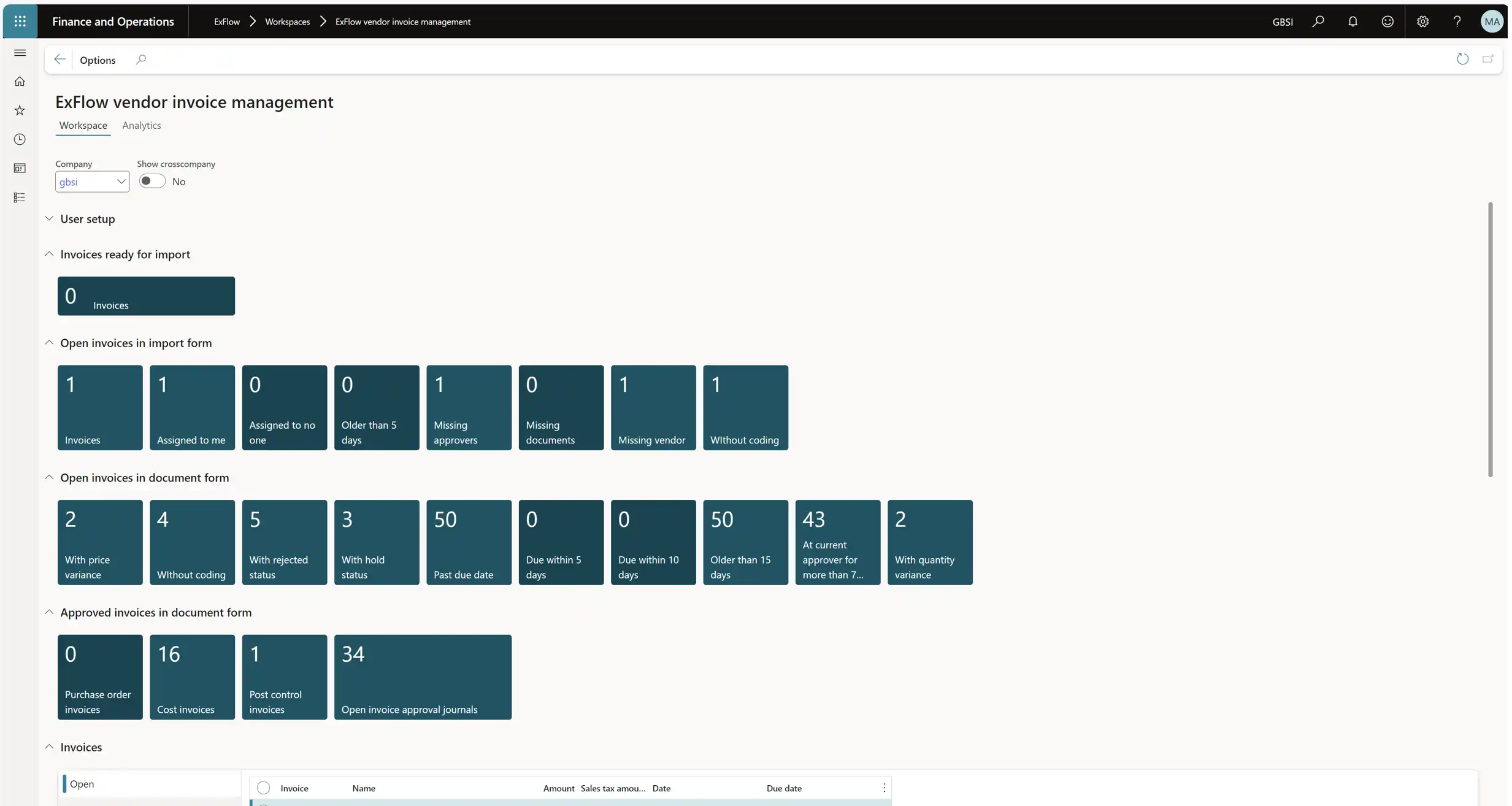Open the With hold status tile
1512x806 pixels.
tap(377, 542)
